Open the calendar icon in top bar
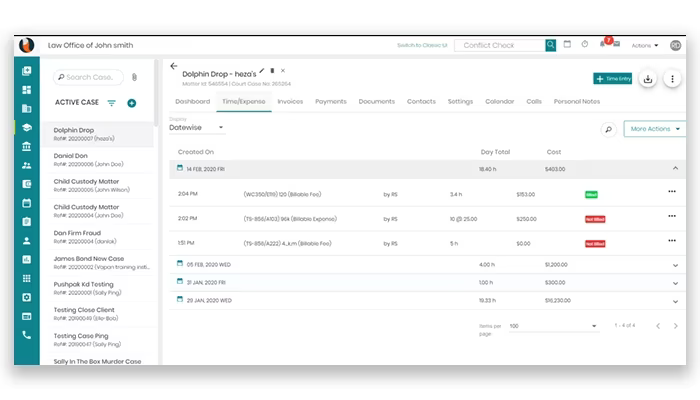The height and width of the screenshot is (400, 700). pos(567,44)
